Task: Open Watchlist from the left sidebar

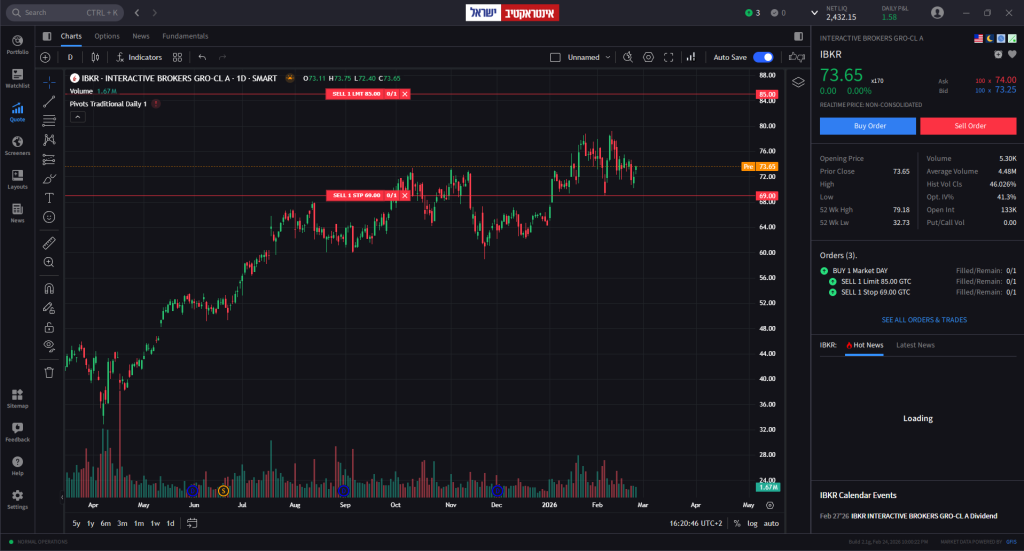Action: coord(17,78)
